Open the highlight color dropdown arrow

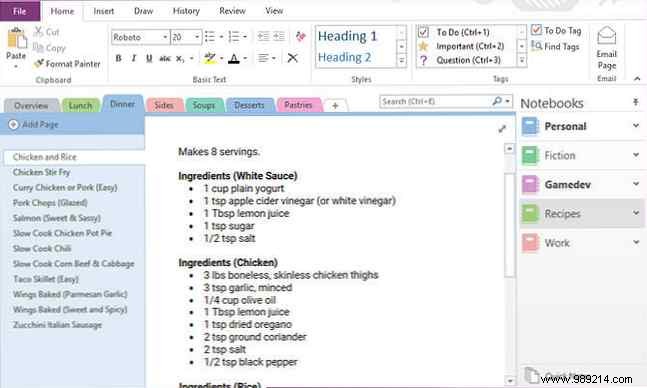point(222,59)
